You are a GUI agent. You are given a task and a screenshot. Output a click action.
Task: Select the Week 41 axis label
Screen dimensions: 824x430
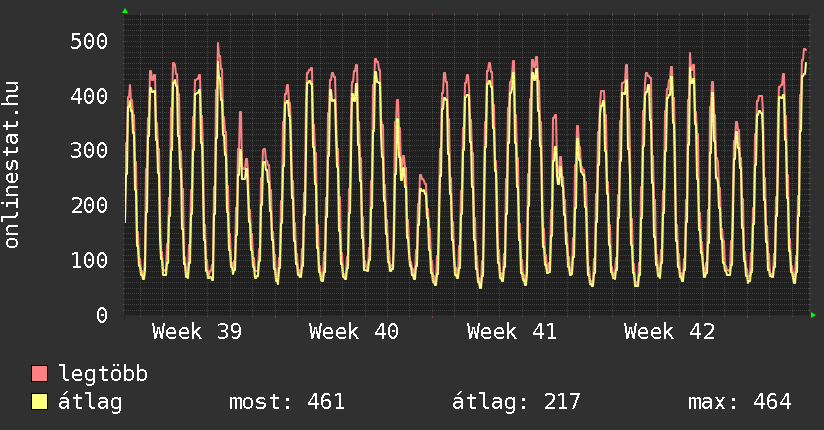coord(512,332)
